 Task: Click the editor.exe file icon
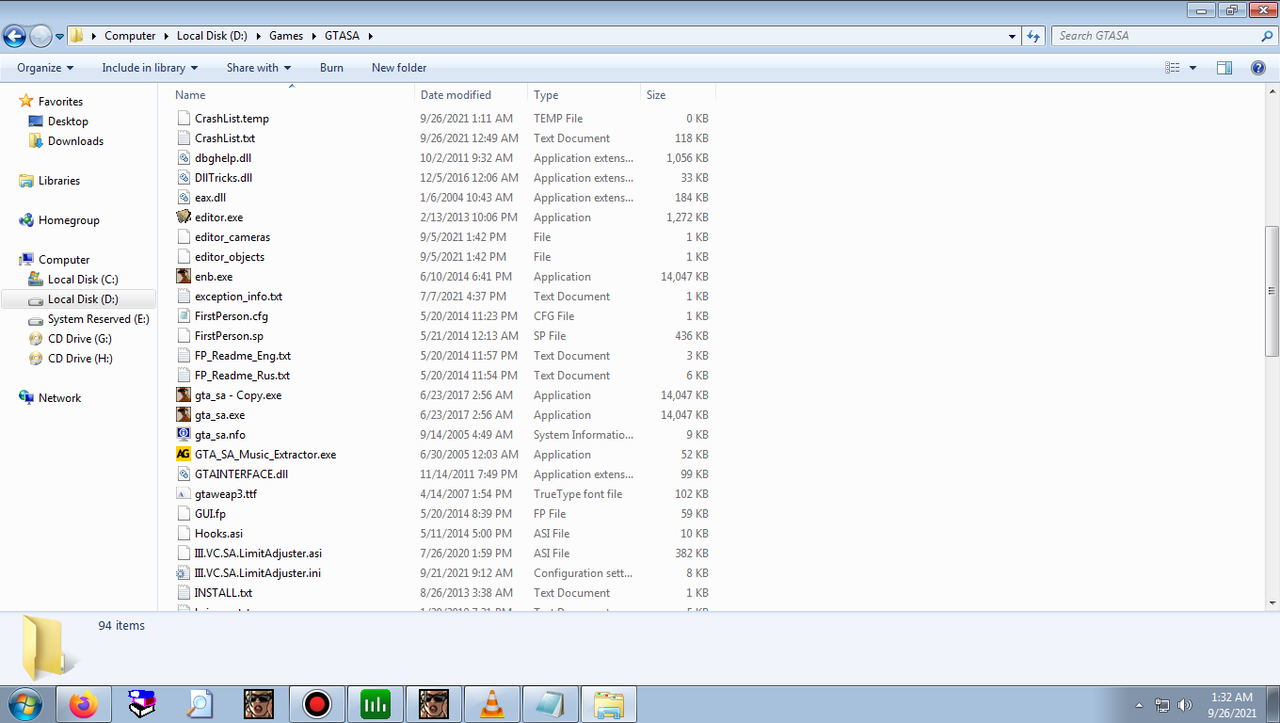(183, 217)
